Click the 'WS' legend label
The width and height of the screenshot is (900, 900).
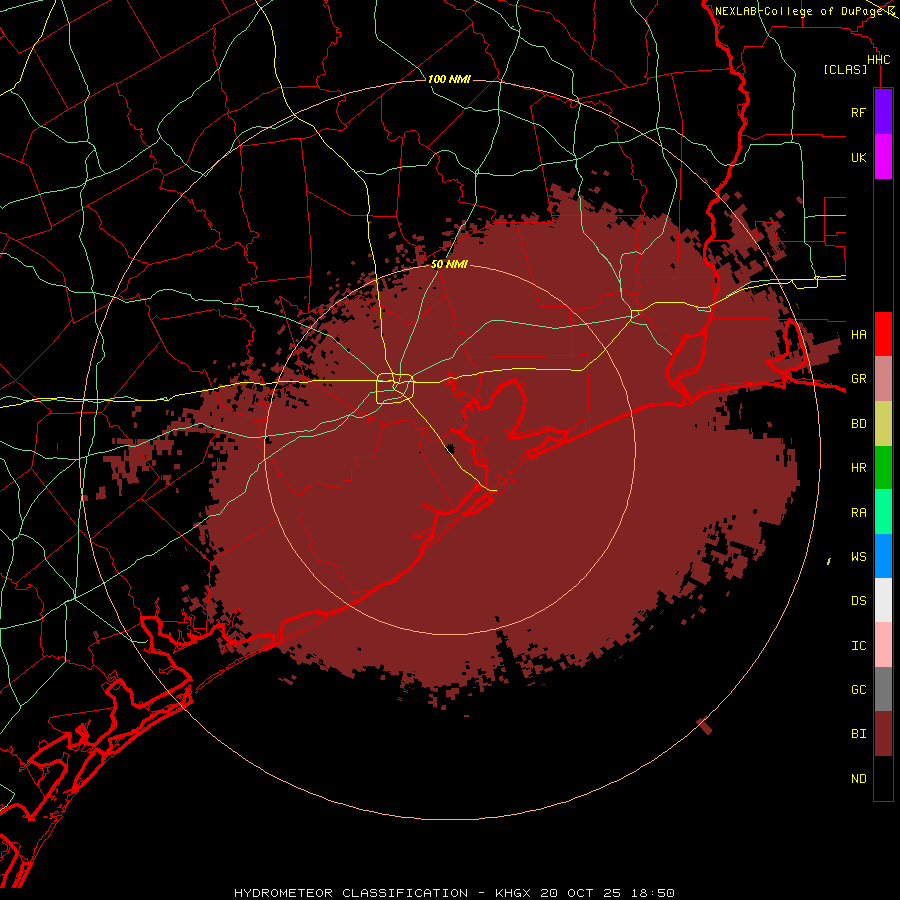[x=858, y=557]
